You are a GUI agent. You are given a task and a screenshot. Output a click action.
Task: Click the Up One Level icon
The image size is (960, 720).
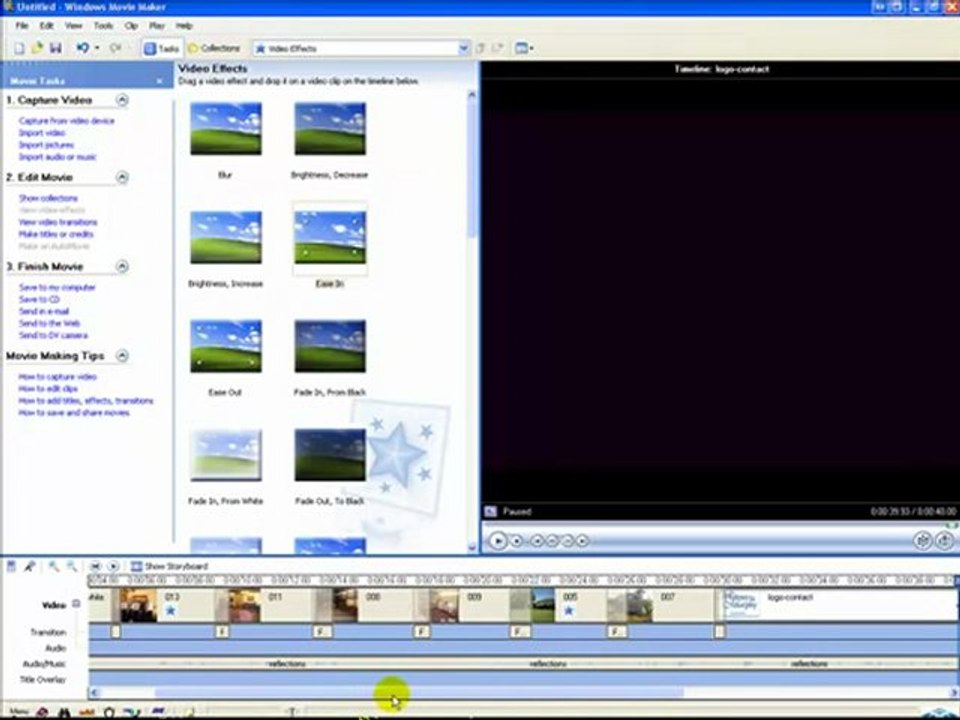(481, 48)
